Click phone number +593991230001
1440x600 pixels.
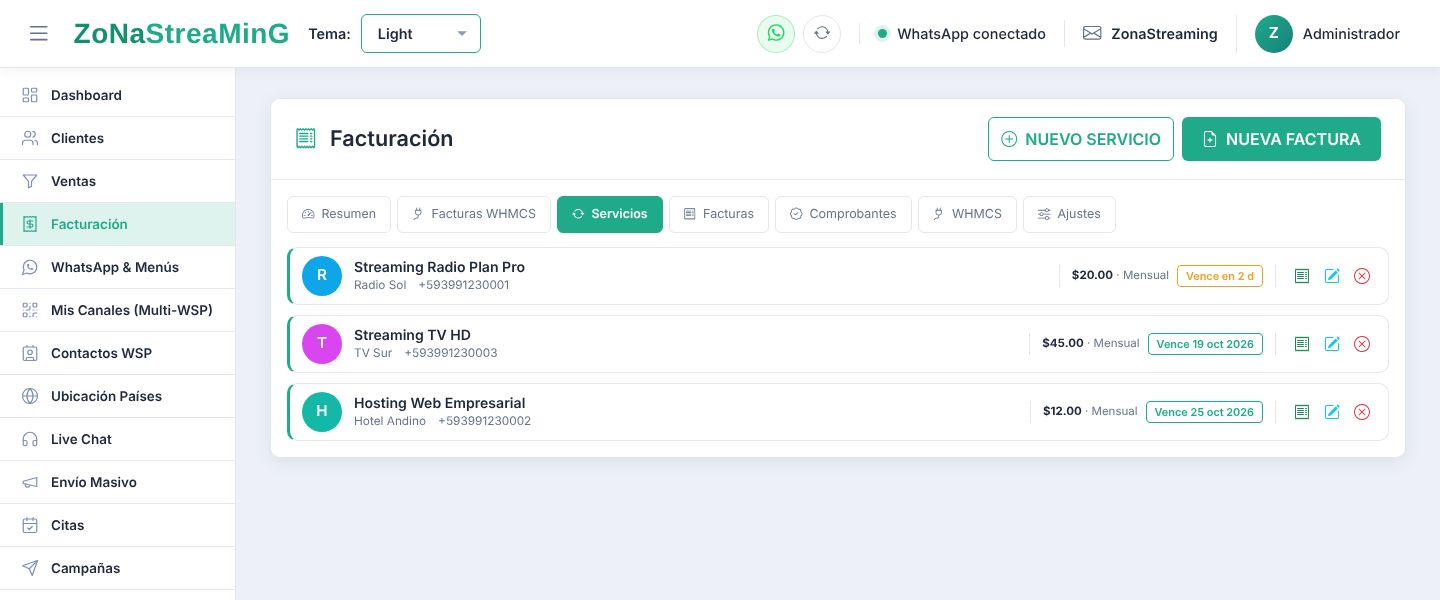464,285
